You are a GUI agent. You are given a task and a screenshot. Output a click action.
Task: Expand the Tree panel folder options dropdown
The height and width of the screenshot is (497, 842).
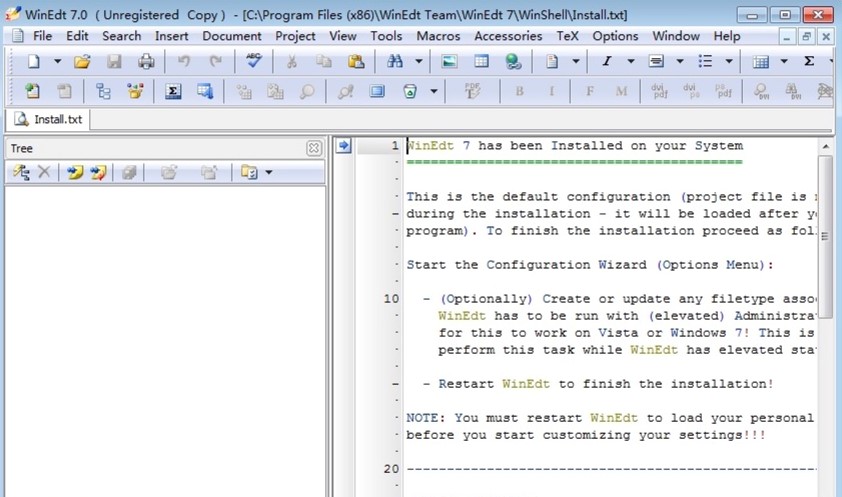pos(268,173)
